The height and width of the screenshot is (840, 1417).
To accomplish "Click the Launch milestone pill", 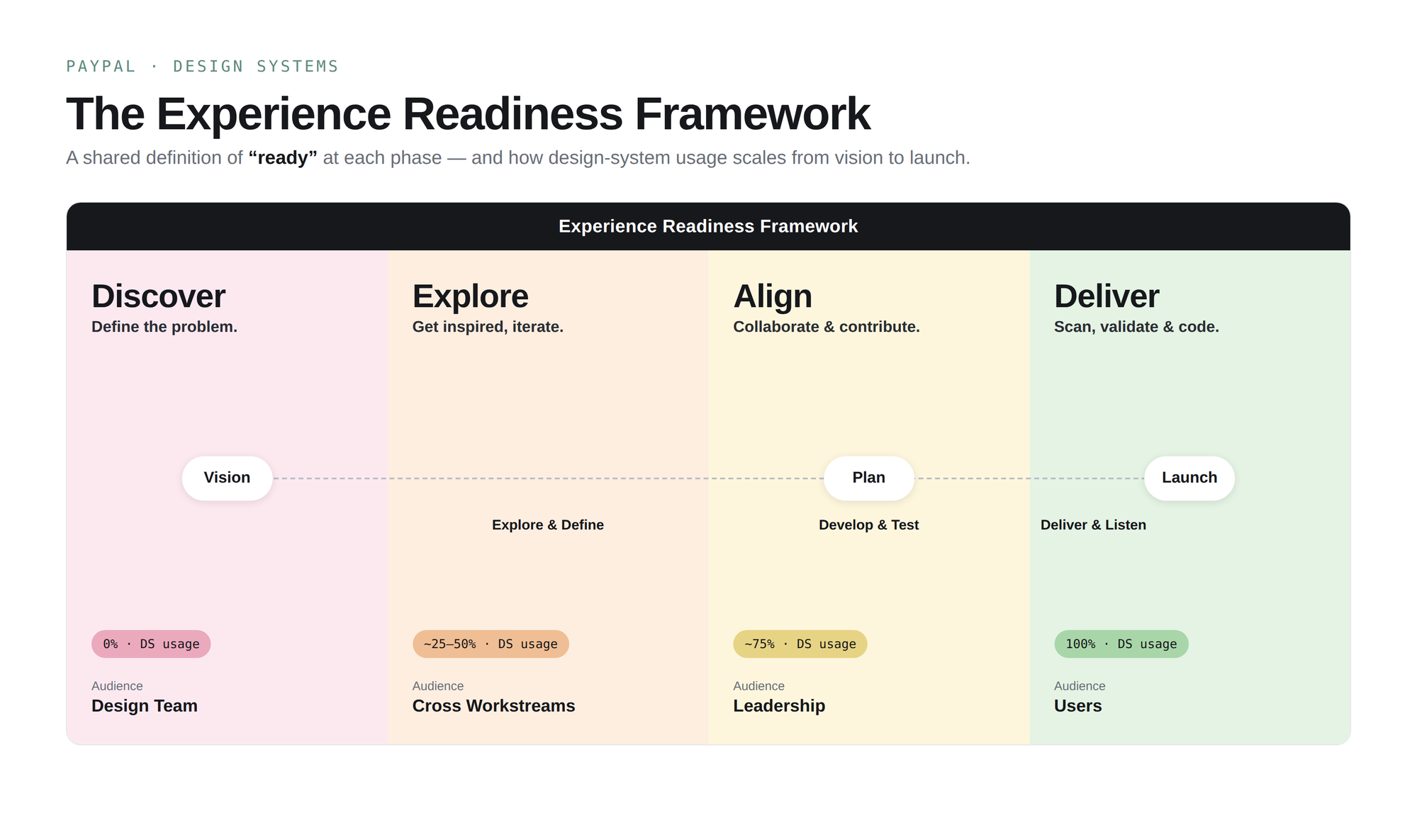I will click(x=1189, y=478).
